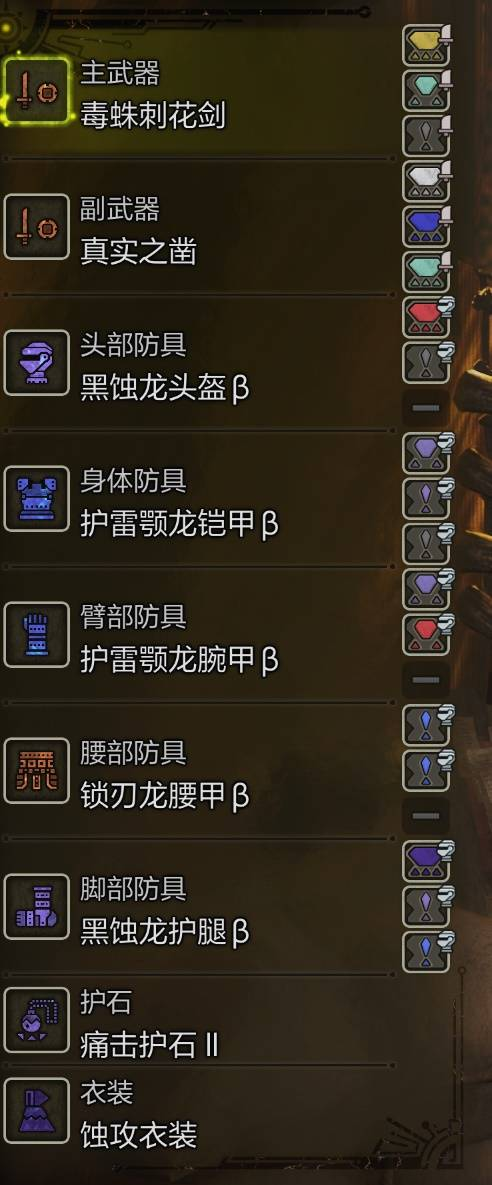Screen dimensions: 492x1185
Task: Click the arm armor gauntlet icon
Action: point(36,635)
